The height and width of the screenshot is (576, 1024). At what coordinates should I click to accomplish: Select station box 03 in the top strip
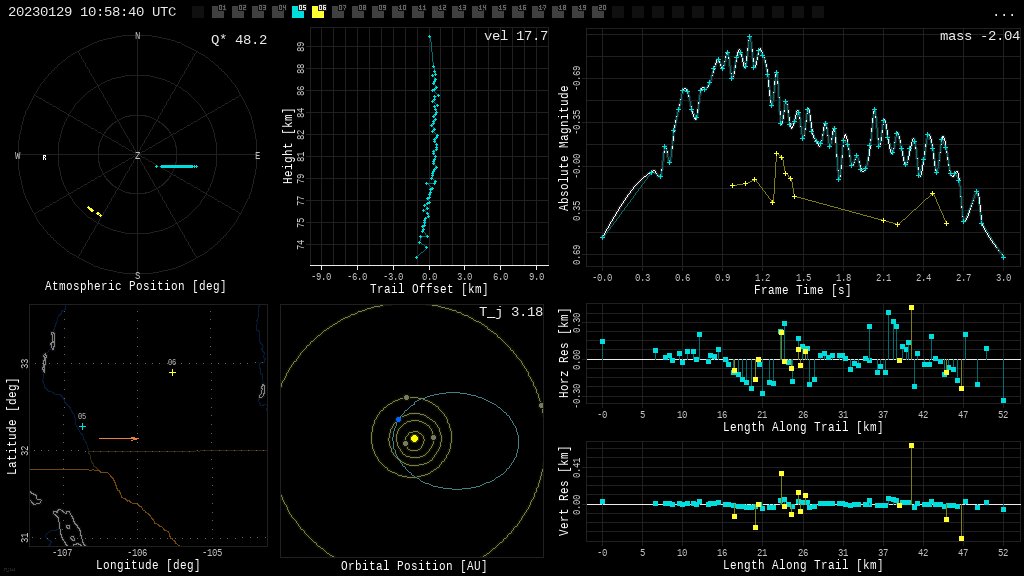(x=259, y=12)
